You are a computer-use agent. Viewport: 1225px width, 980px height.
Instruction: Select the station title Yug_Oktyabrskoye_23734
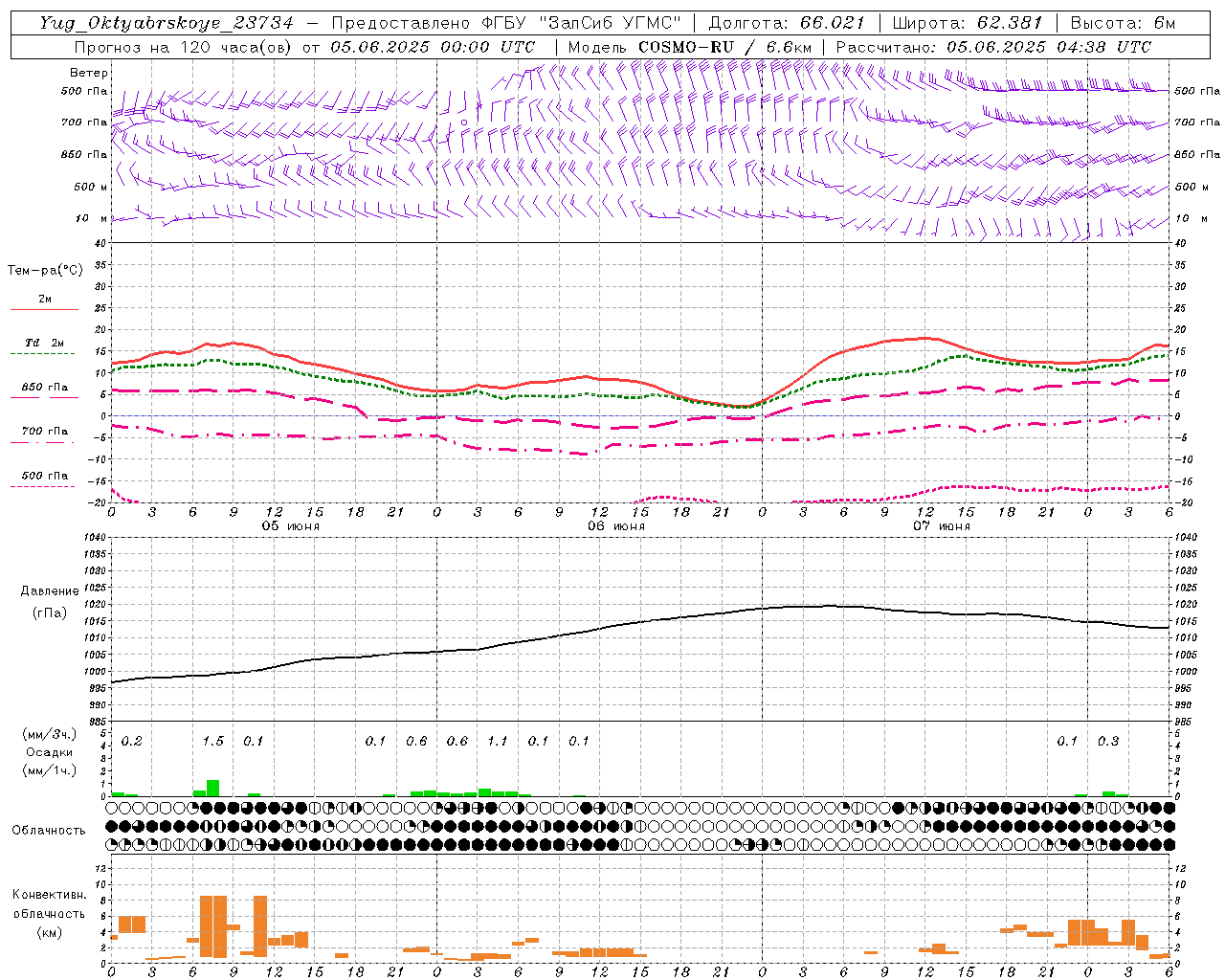(166, 23)
